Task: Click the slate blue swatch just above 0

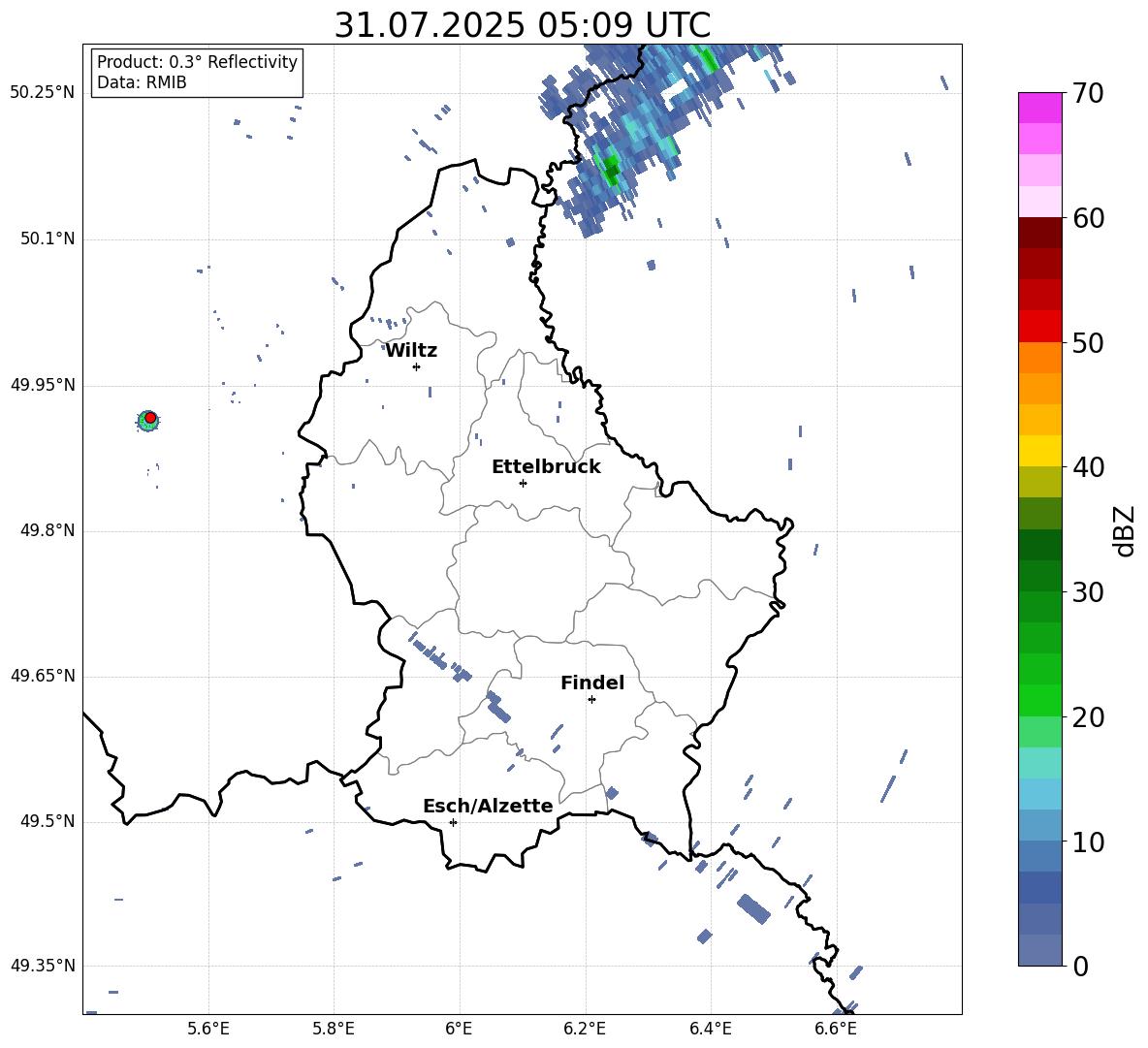Action: pyautogui.click(x=1039, y=950)
